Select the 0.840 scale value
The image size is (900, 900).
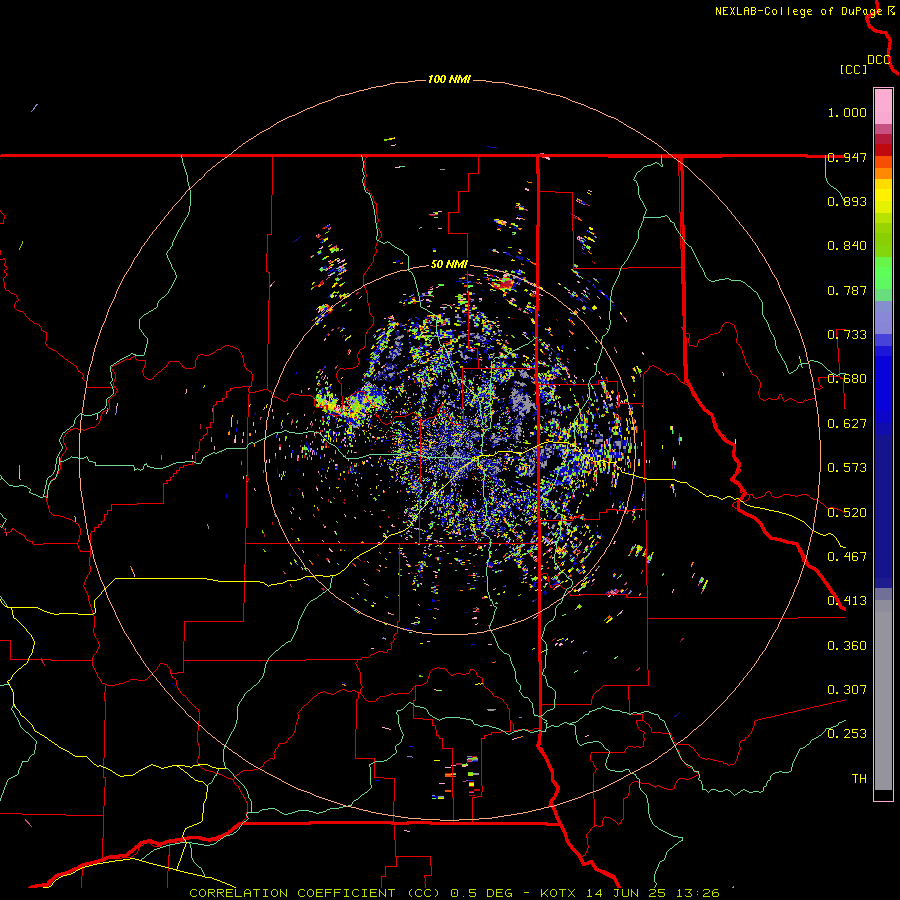[847, 246]
